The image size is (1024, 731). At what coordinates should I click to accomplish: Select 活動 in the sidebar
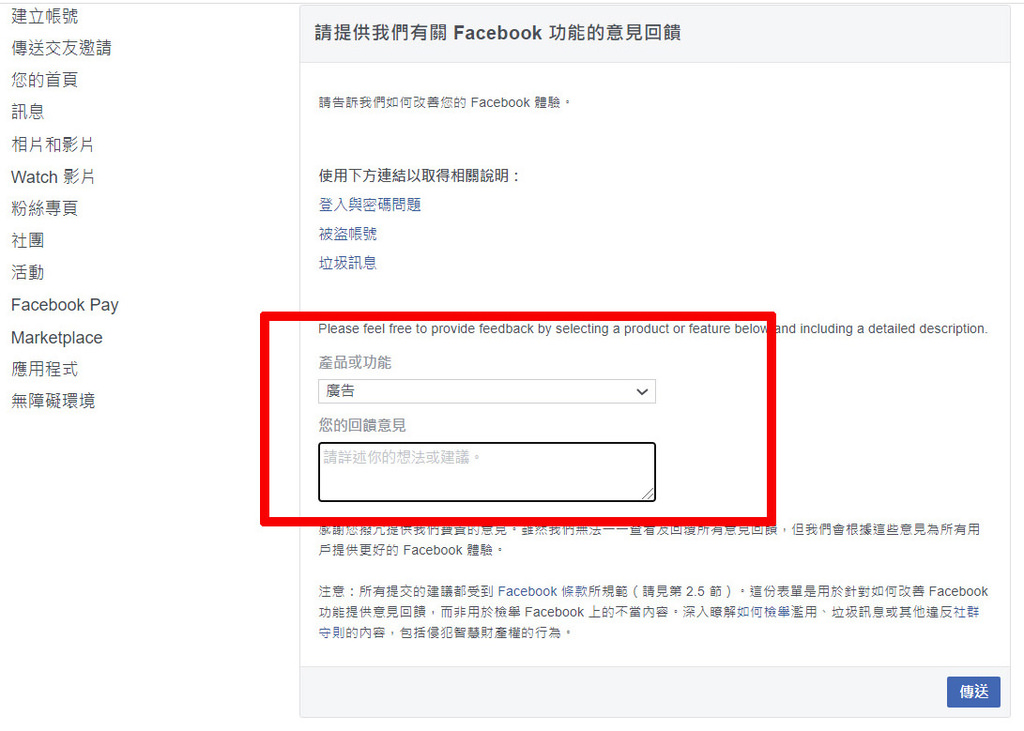[27, 272]
